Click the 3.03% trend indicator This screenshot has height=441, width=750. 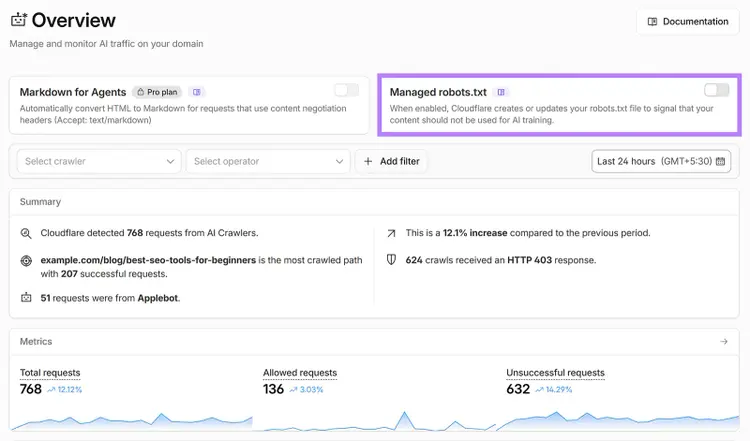coord(307,390)
